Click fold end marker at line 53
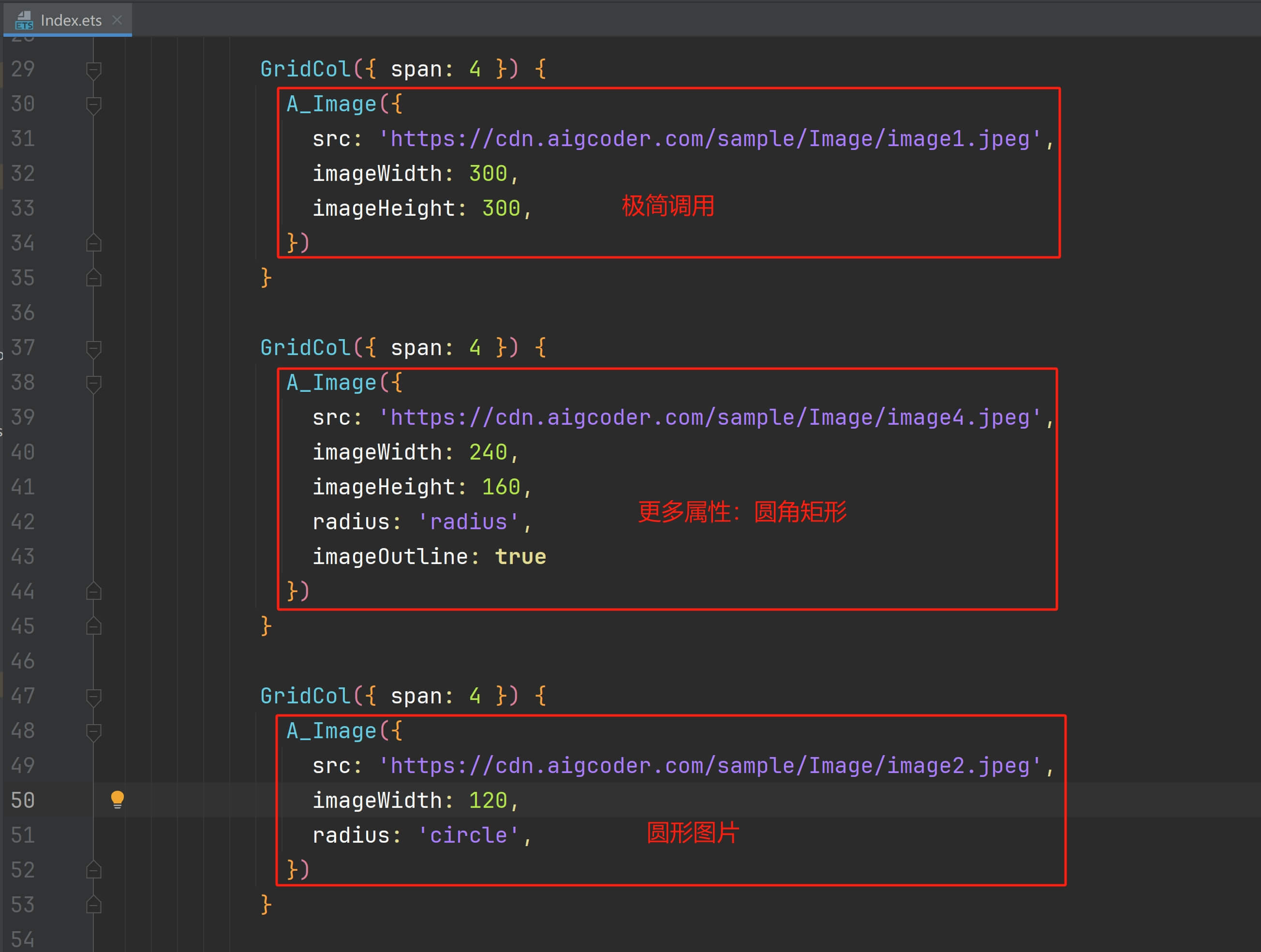The height and width of the screenshot is (952, 1261). click(93, 905)
